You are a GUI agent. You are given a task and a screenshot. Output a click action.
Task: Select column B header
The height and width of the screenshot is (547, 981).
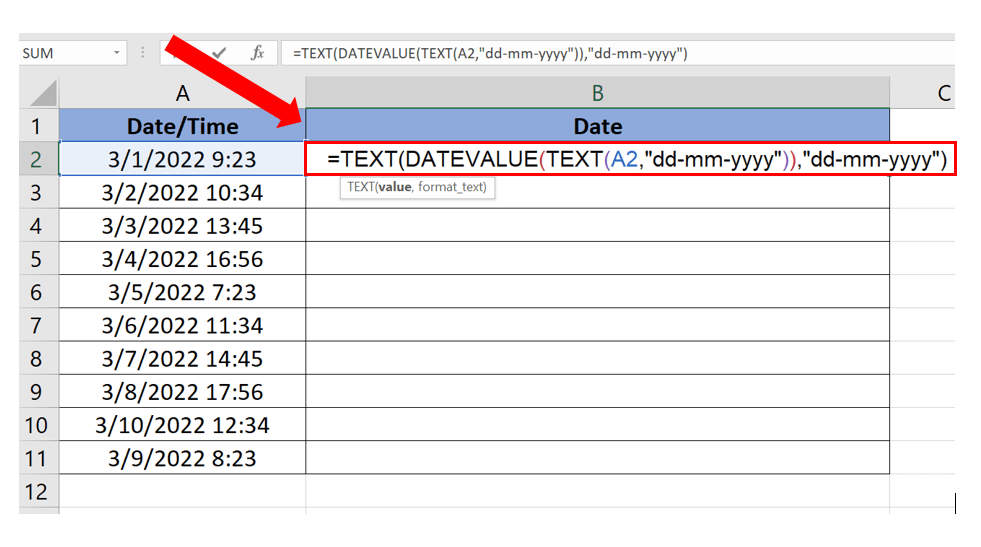[x=597, y=93]
